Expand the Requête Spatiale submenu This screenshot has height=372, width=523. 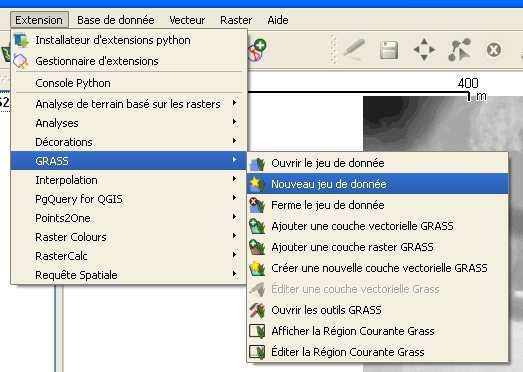tap(129, 275)
